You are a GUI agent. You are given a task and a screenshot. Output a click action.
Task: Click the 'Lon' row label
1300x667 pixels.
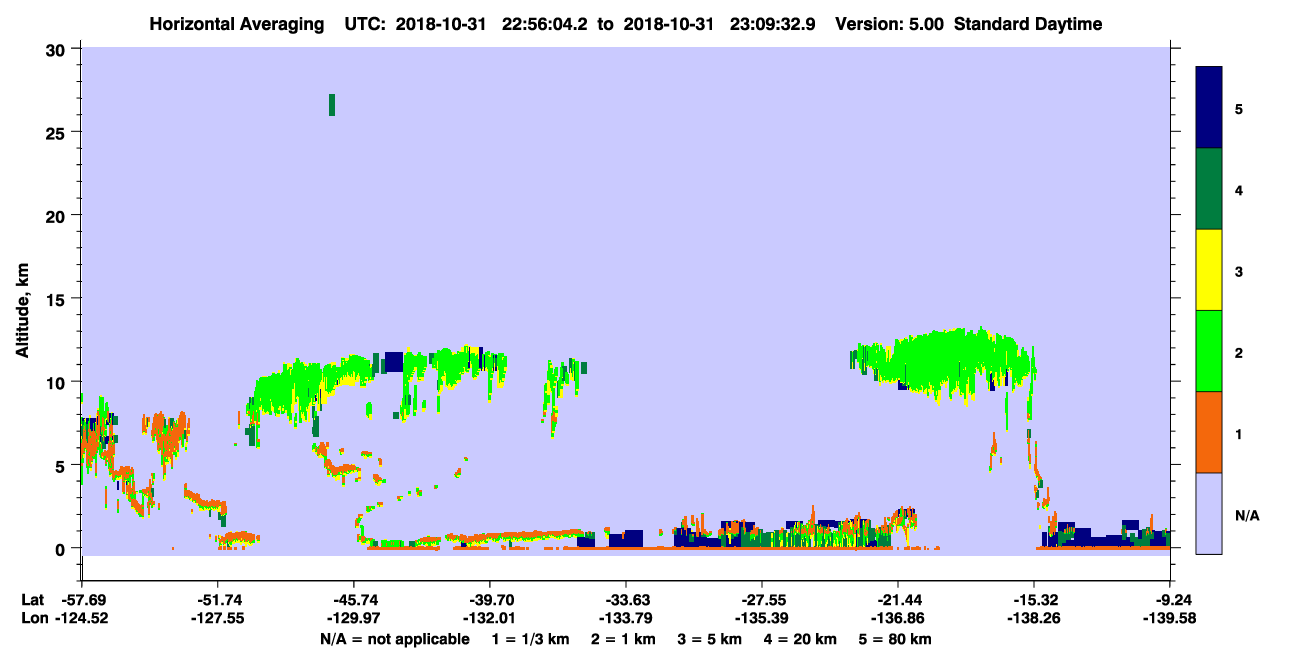tap(34, 618)
